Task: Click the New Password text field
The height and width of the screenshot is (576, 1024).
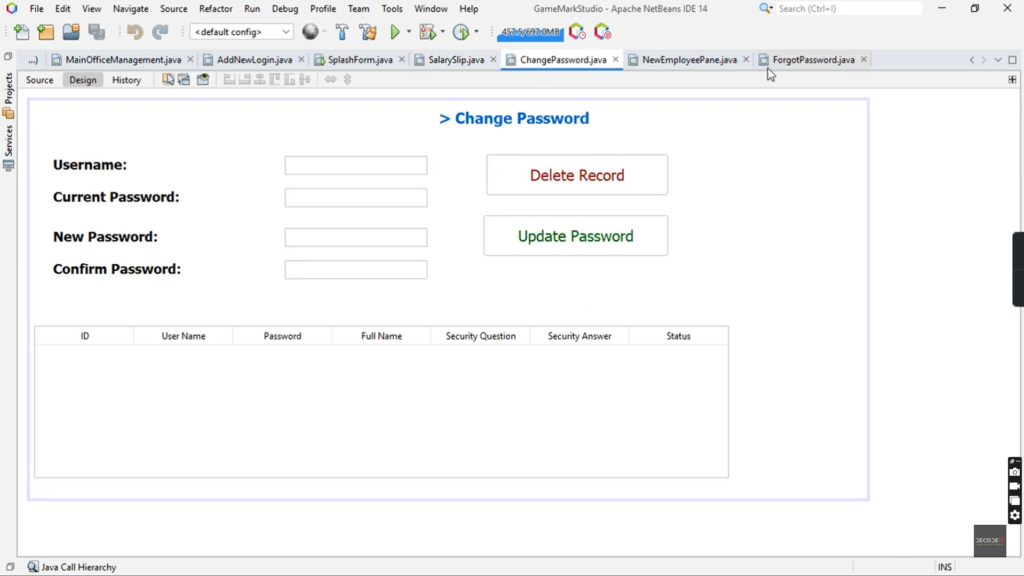Action: [356, 237]
